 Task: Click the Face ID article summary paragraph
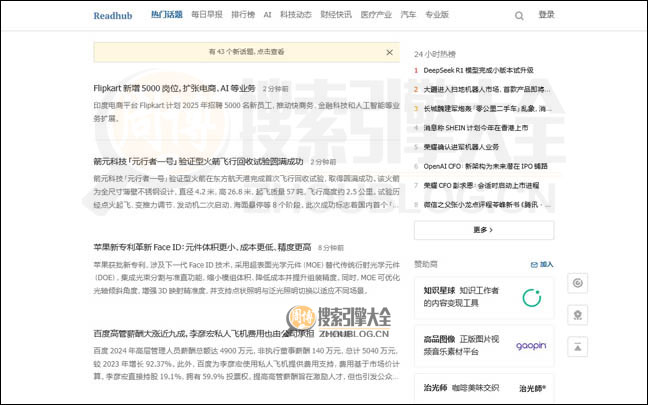(246, 278)
